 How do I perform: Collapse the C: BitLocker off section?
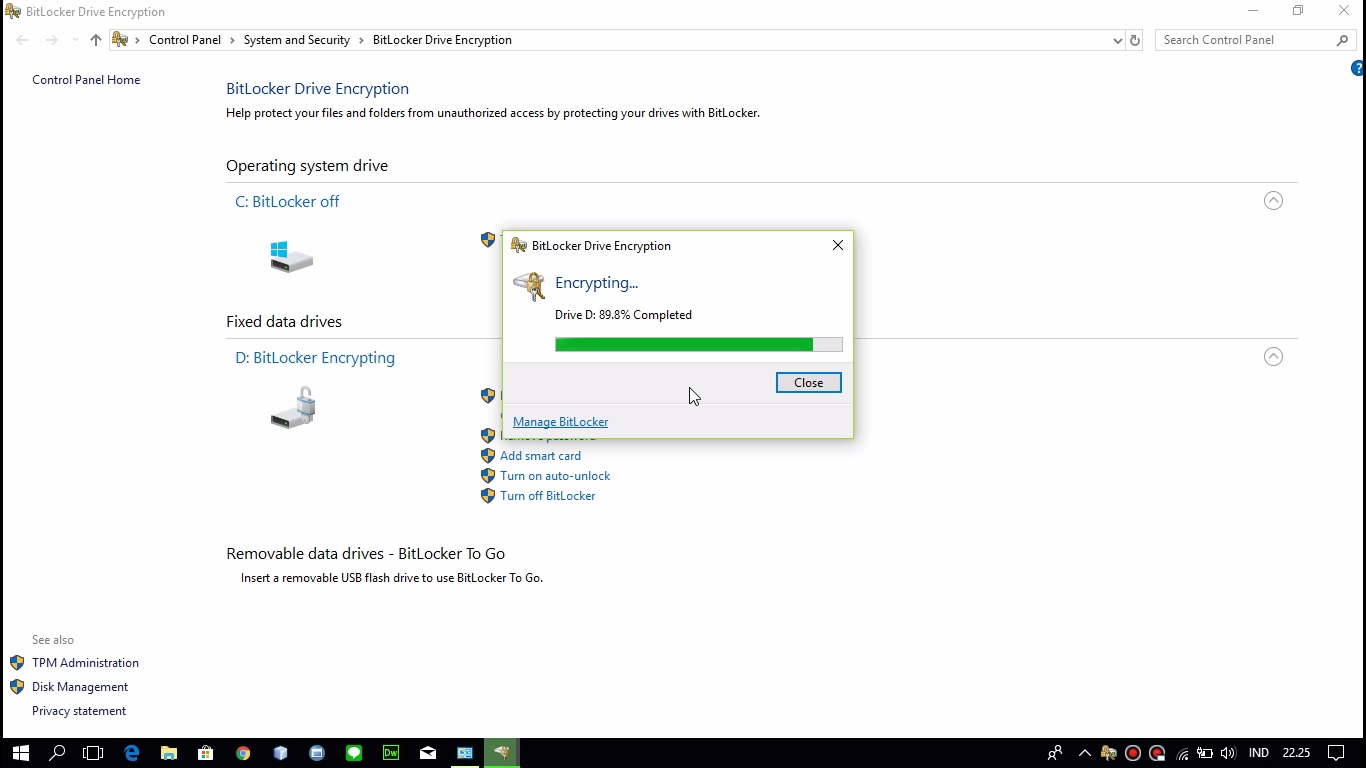tap(1273, 201)
